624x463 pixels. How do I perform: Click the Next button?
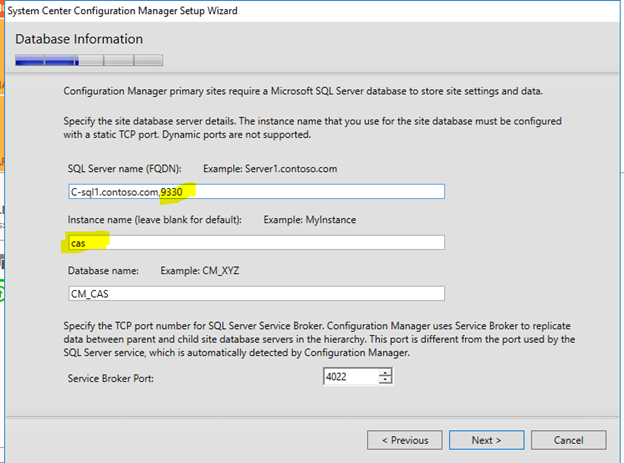point(486,440)
